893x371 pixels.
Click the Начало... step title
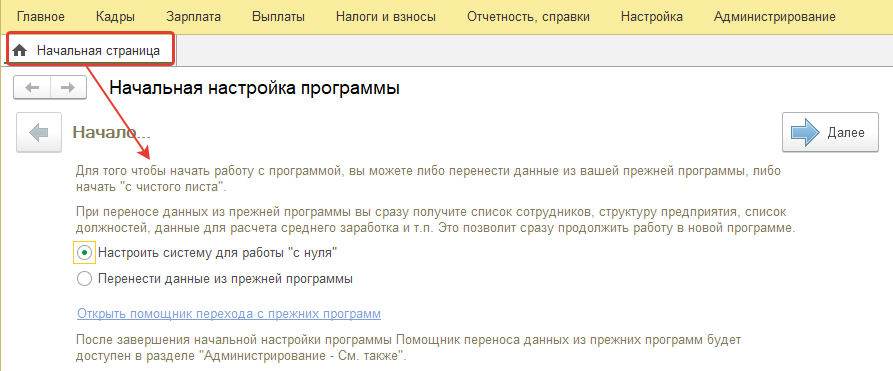click(x=112, y=133)
